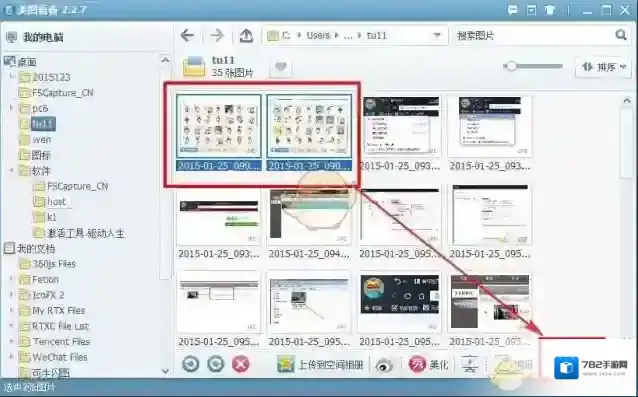Click the C: breadcrumb segment
Image resolution: width=638 pixels, height=397 pixels.
tap(286, 35)
